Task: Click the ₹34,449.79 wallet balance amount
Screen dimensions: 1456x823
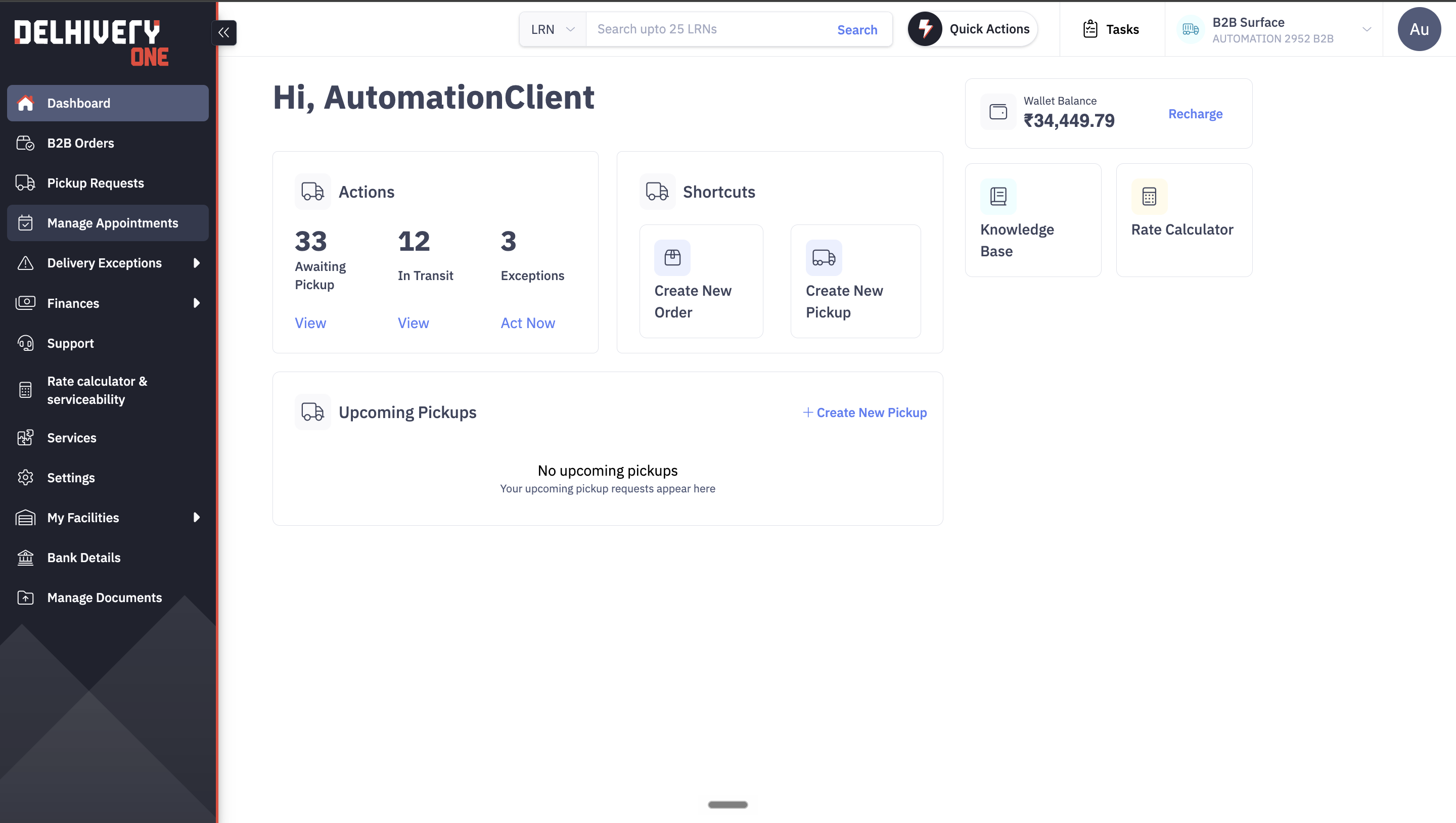Action: click(1069, 120)
